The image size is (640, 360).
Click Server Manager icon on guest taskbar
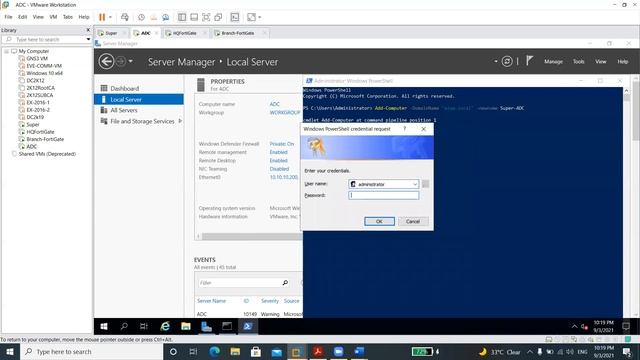click(x=207, y=327)
